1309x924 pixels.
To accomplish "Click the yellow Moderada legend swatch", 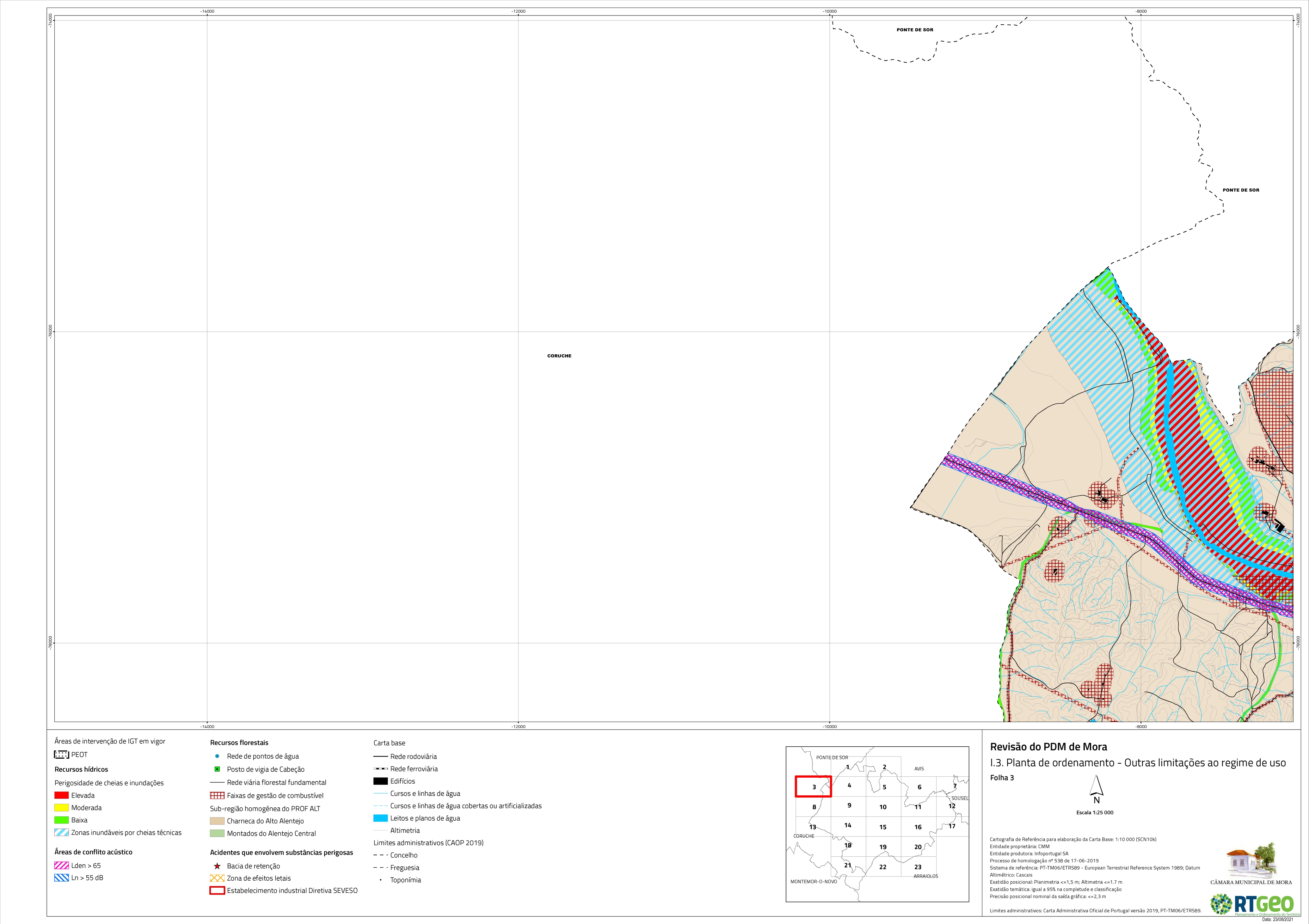I will [x=62, y=808].
